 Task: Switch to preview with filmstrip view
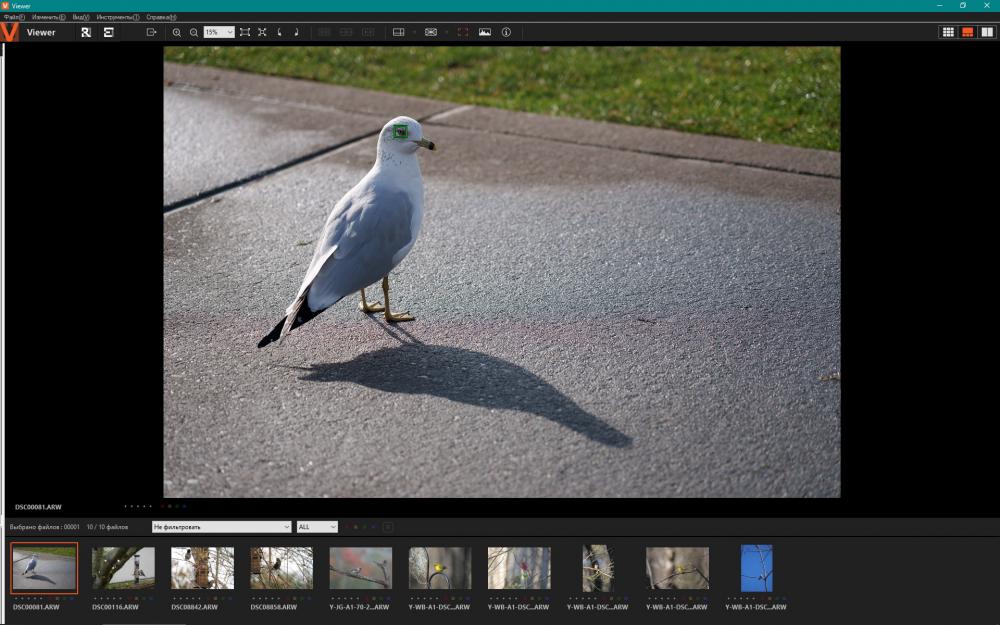point(967,32)
